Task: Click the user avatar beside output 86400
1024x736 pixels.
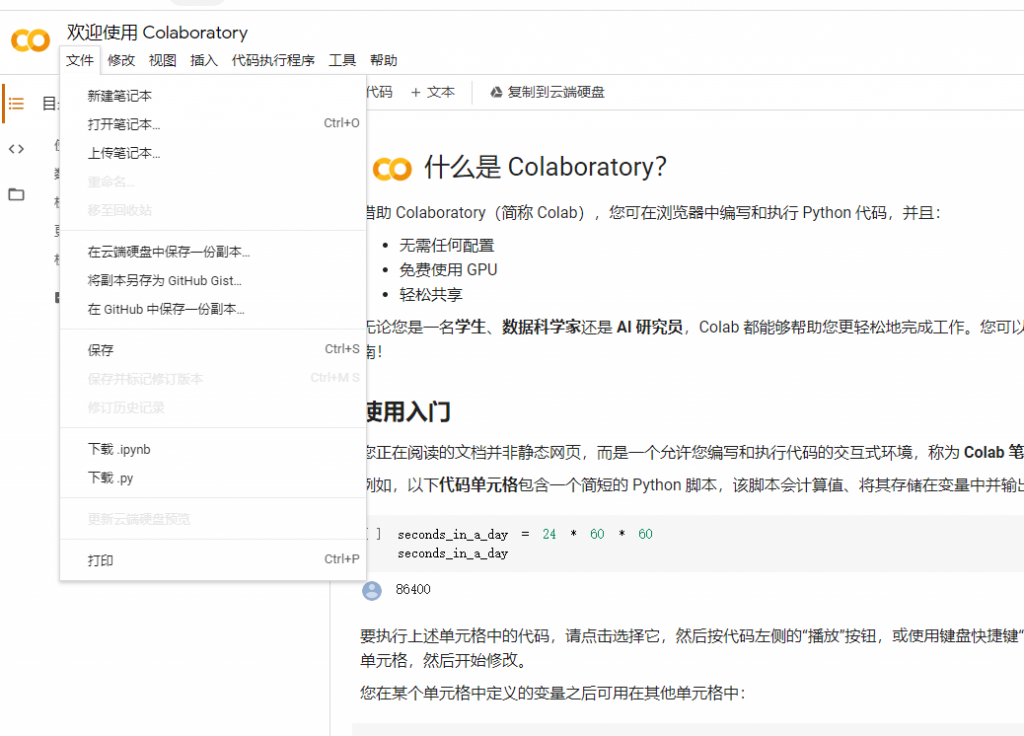Action: pyautogui.click(x=372, y=590)
